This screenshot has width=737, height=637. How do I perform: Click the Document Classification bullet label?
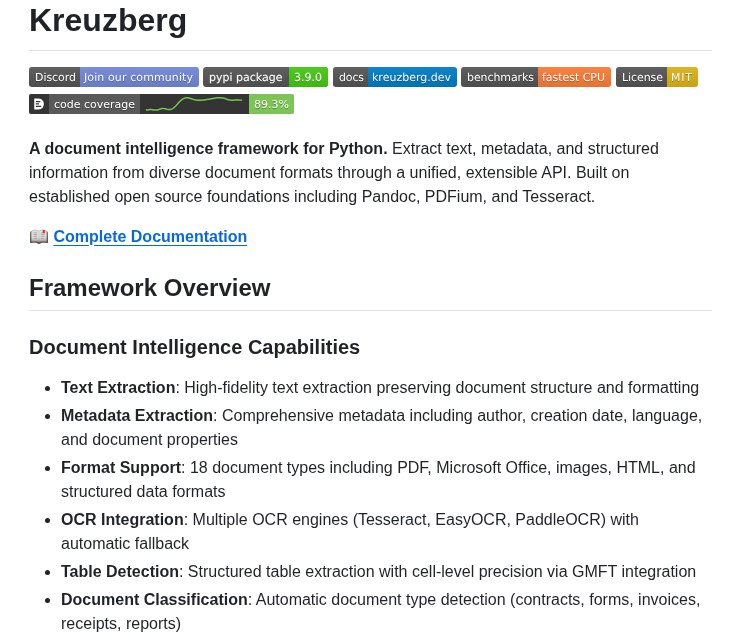(154, 599)
